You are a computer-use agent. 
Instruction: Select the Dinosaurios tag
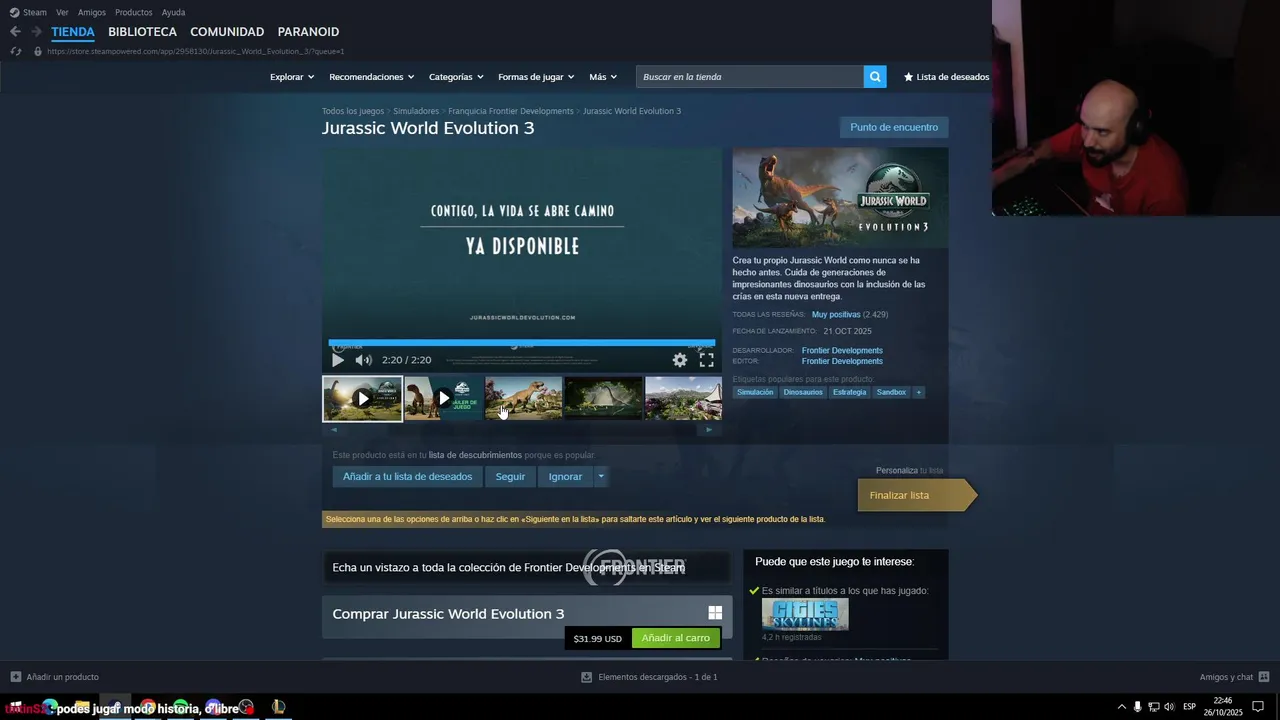(803, 392)
